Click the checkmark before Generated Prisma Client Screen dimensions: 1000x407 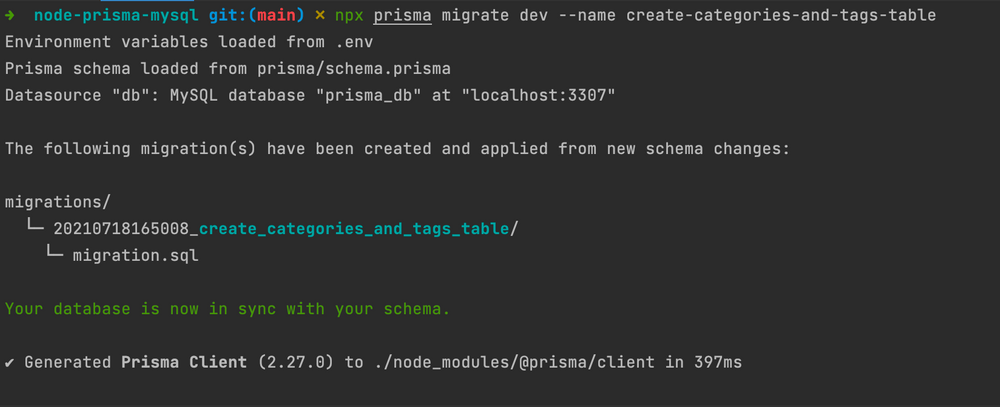10,361
